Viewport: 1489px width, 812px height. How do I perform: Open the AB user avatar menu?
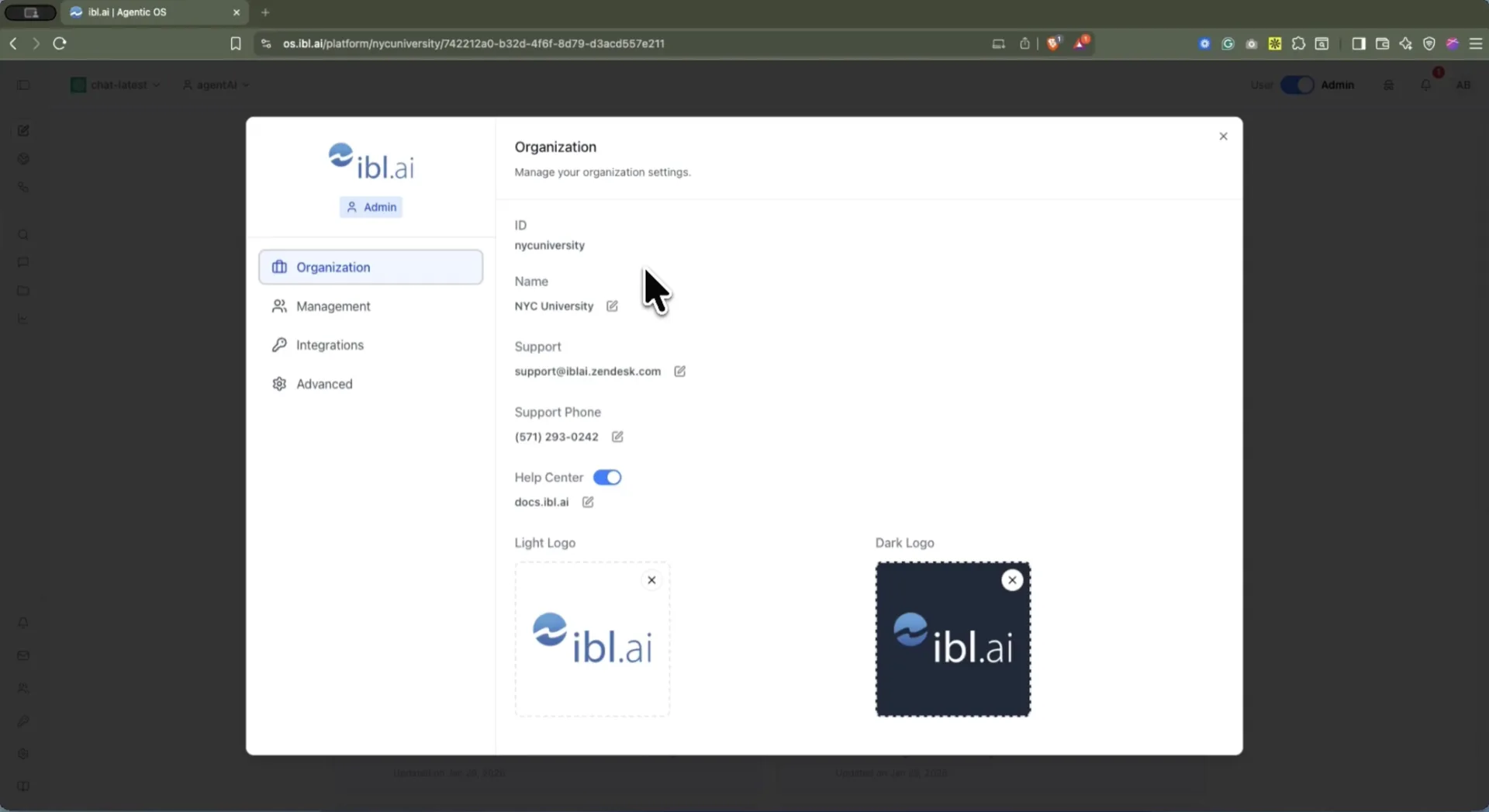click(x=1463, y=85)
